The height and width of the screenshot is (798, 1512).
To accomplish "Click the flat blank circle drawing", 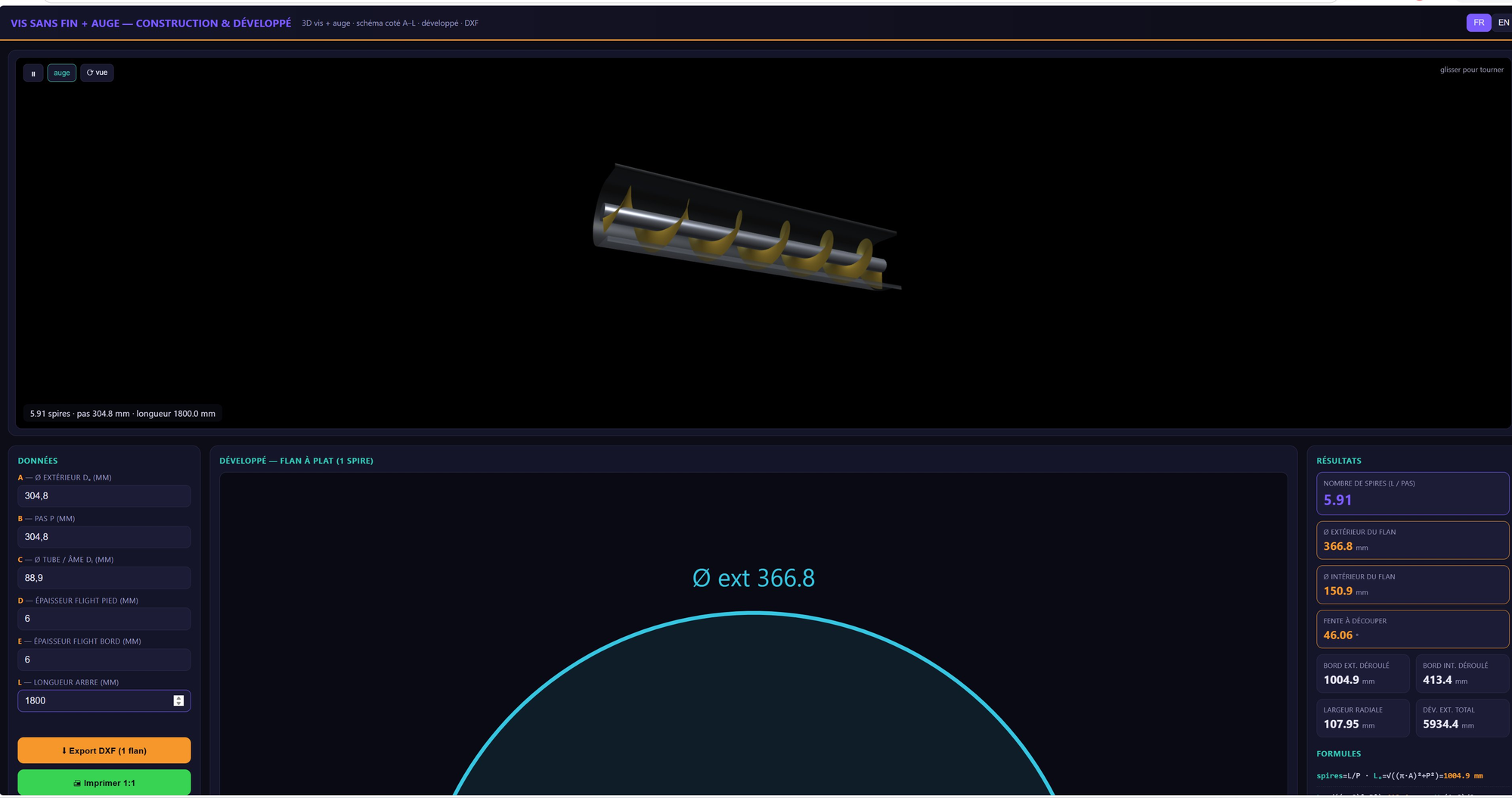I will click(x=754, y=703).
